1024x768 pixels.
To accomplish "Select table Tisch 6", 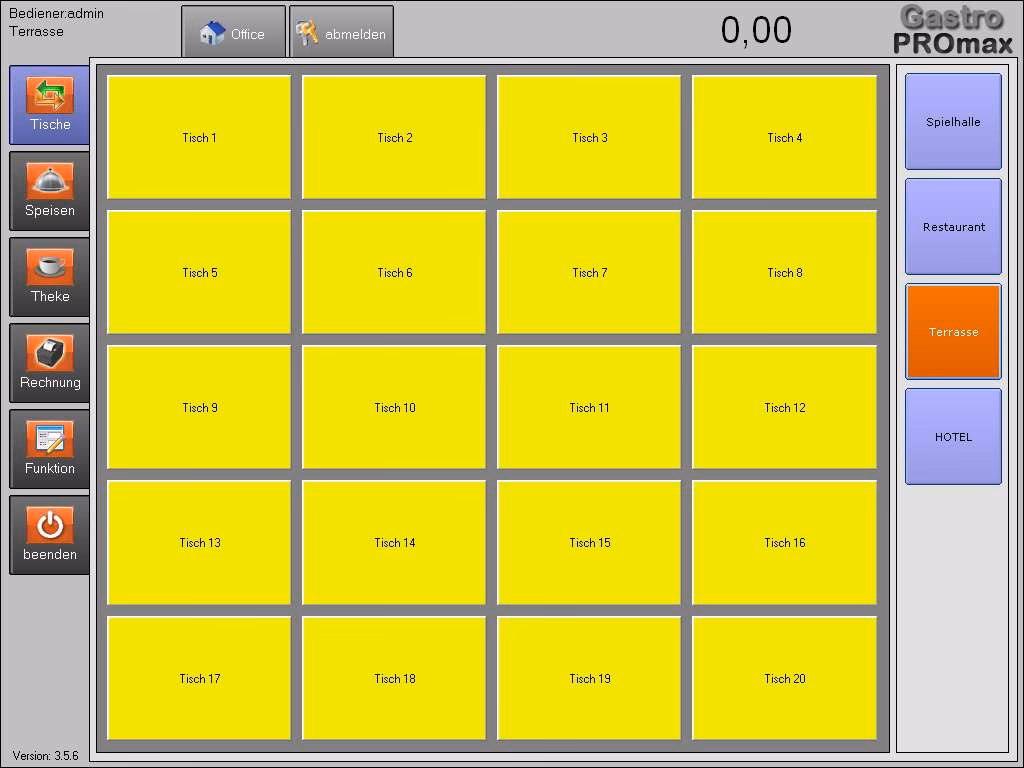I will pyautogui.click(x=394, y=273).
